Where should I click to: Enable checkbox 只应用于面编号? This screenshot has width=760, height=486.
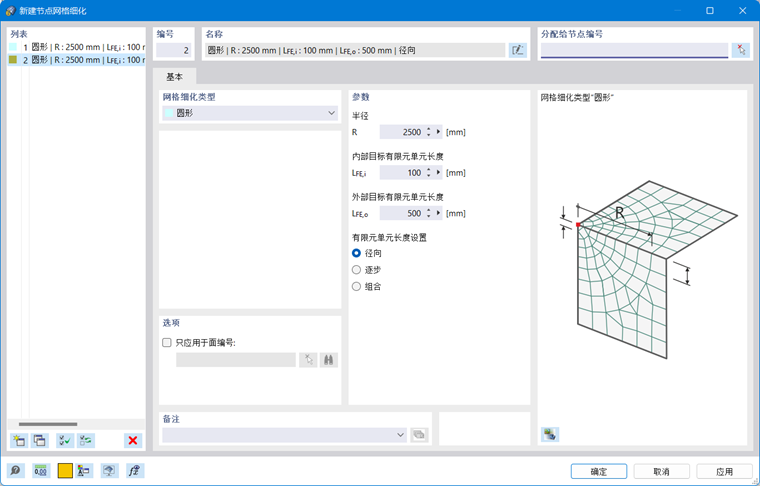pos(167,343)
